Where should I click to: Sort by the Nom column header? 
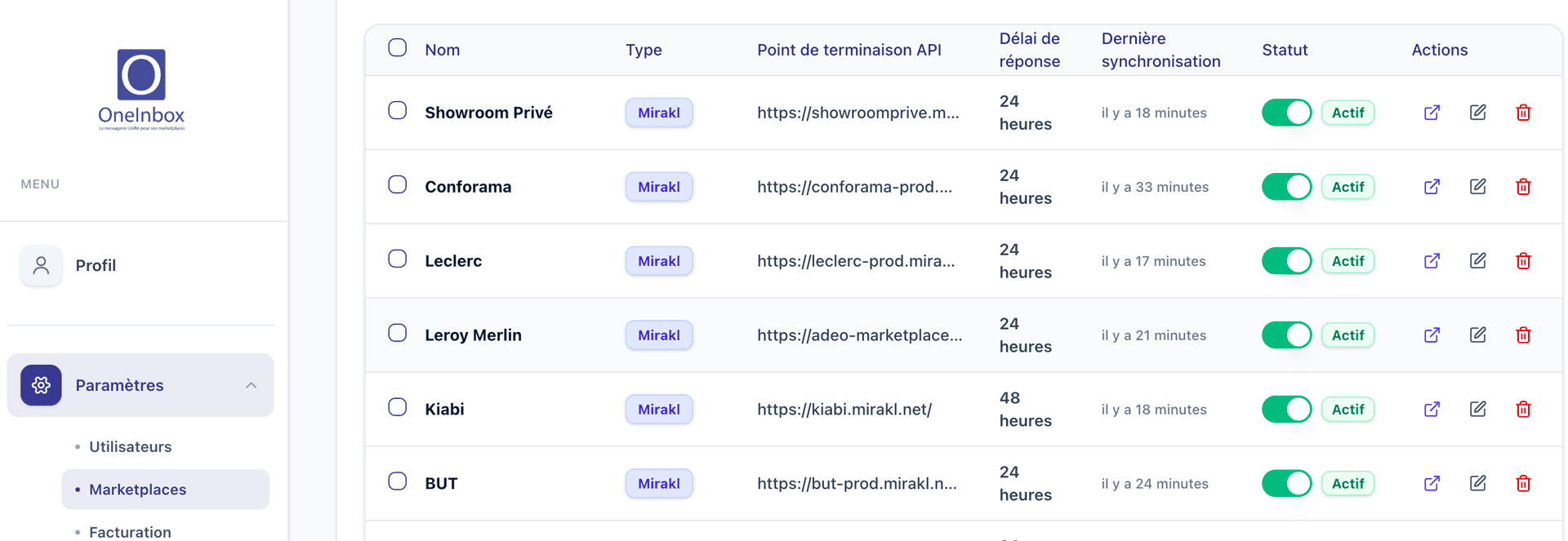[x=443, y=50]
